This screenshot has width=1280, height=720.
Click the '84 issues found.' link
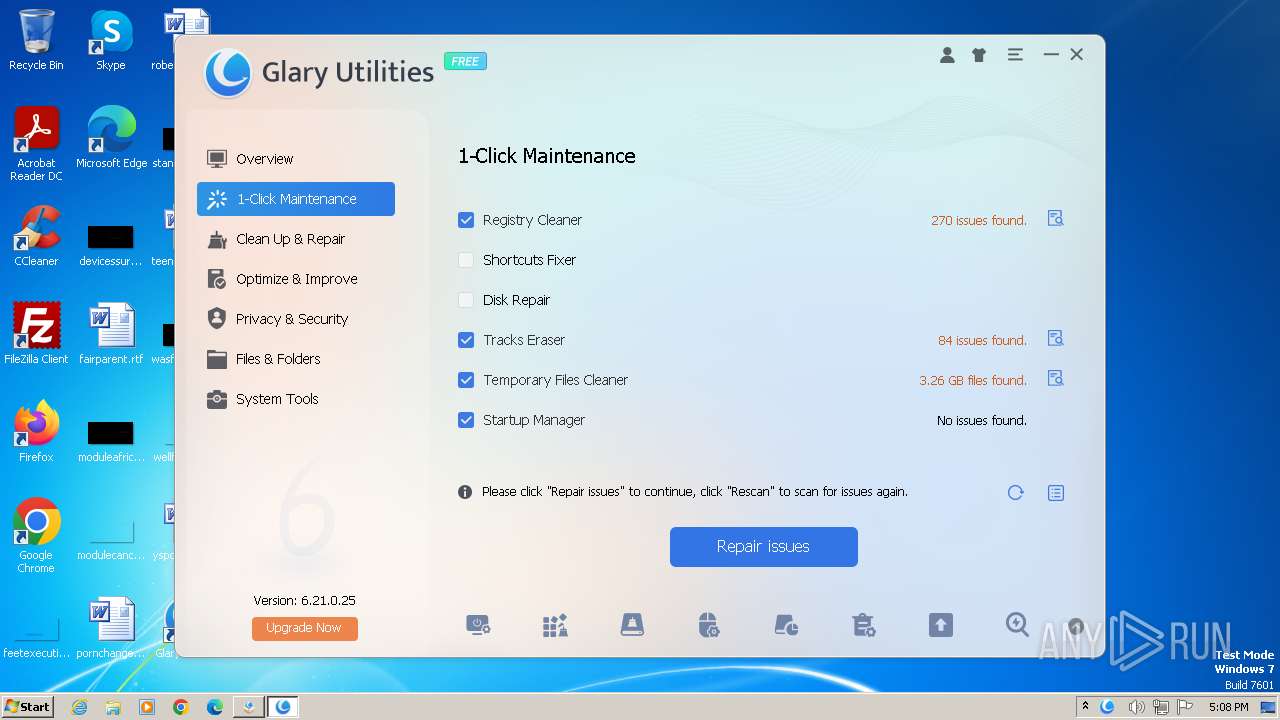point(982,340)
